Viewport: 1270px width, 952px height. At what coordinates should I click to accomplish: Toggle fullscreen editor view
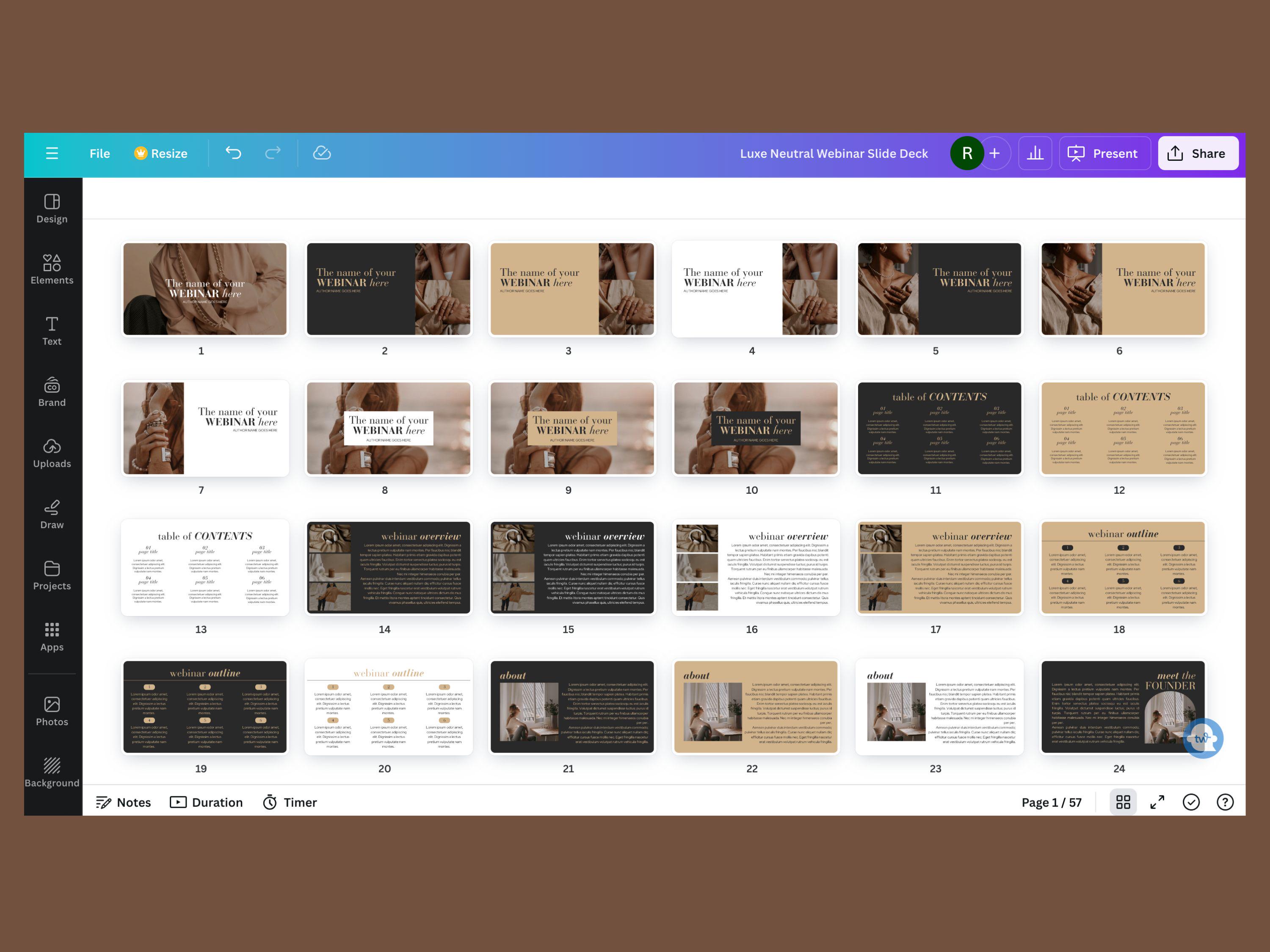(x=1157, y=802)
